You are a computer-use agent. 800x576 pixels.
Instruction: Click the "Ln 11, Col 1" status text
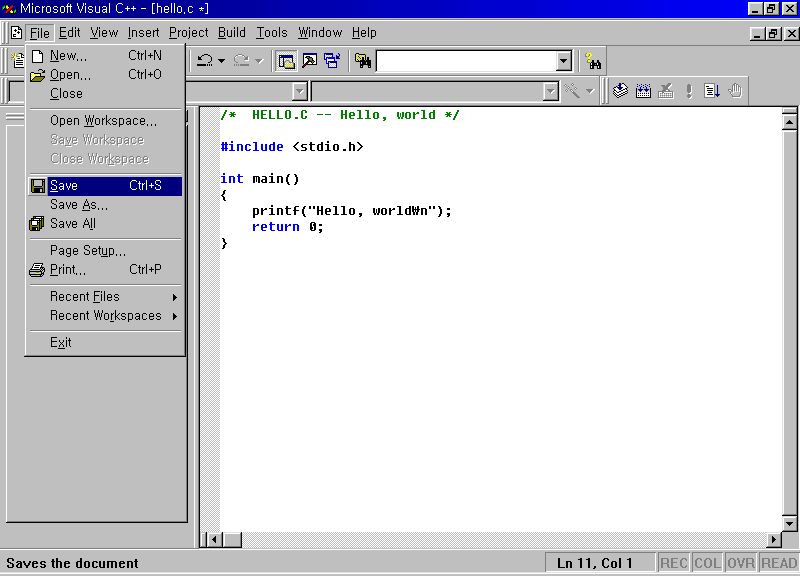point(594,563)
